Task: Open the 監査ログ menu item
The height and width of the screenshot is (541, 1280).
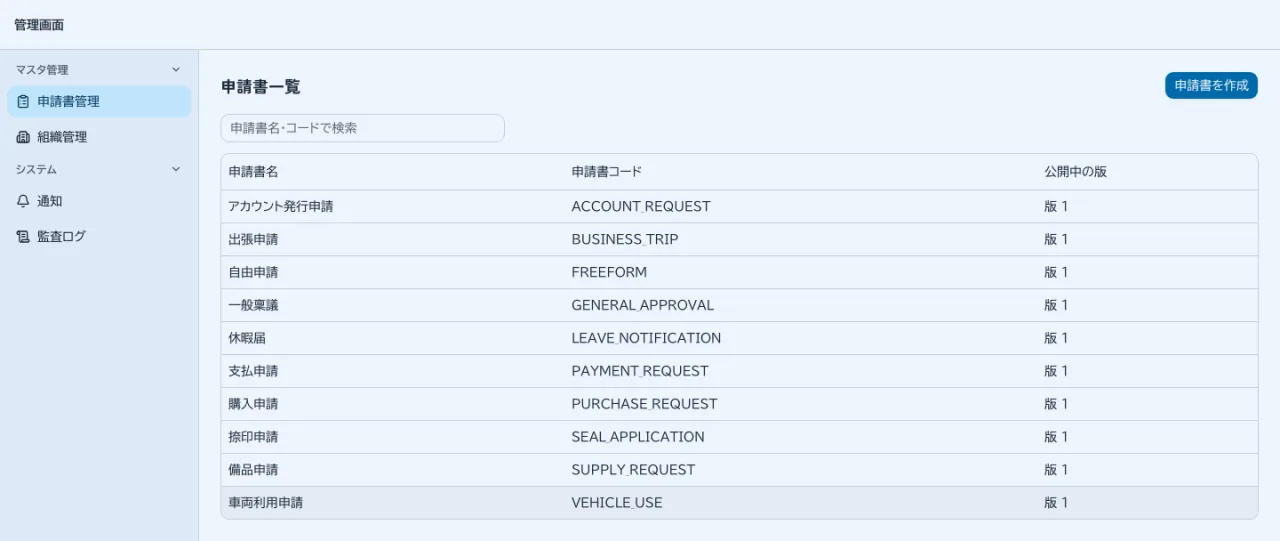Action: point(99,237)
